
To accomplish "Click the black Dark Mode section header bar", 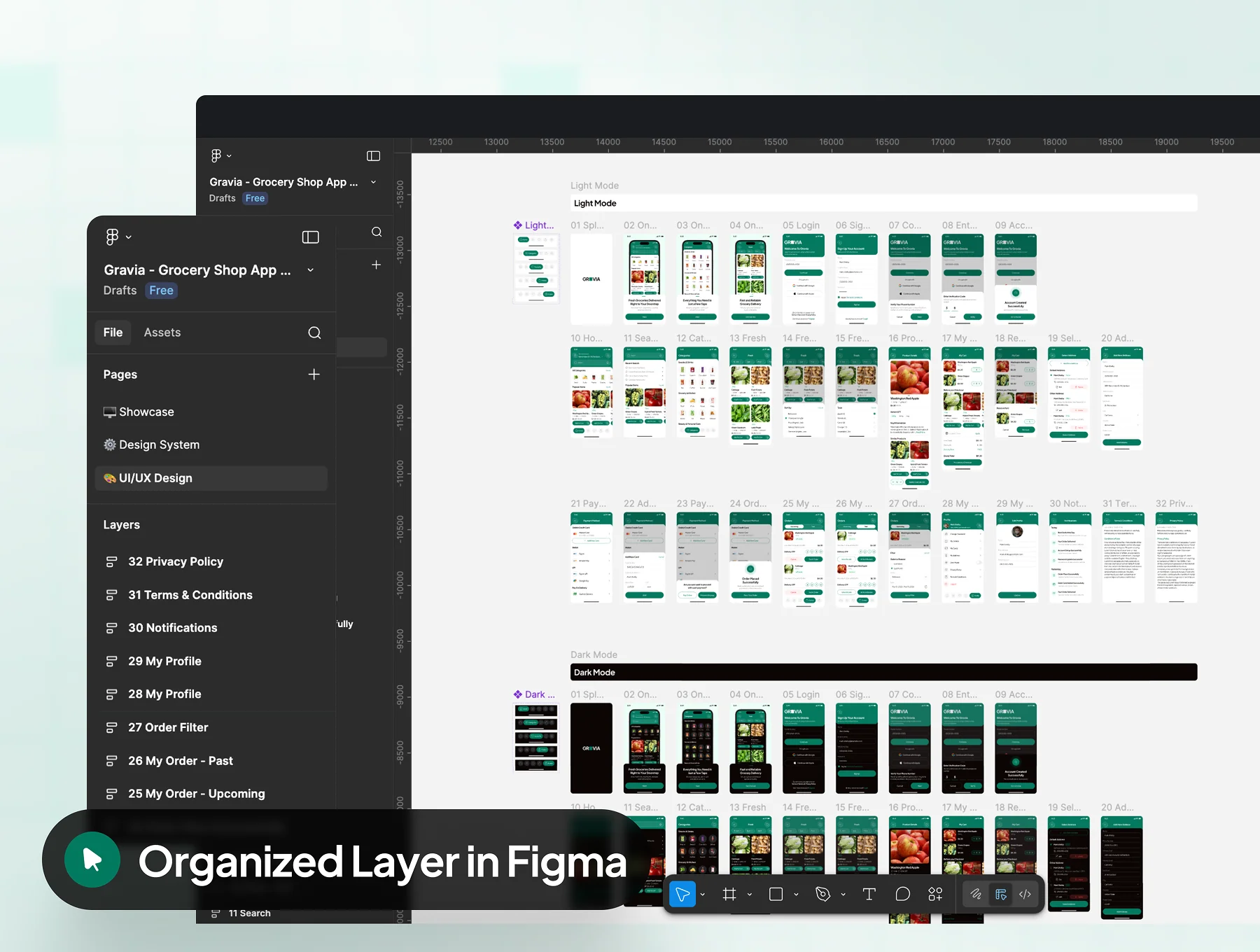I will click(883, 672).
